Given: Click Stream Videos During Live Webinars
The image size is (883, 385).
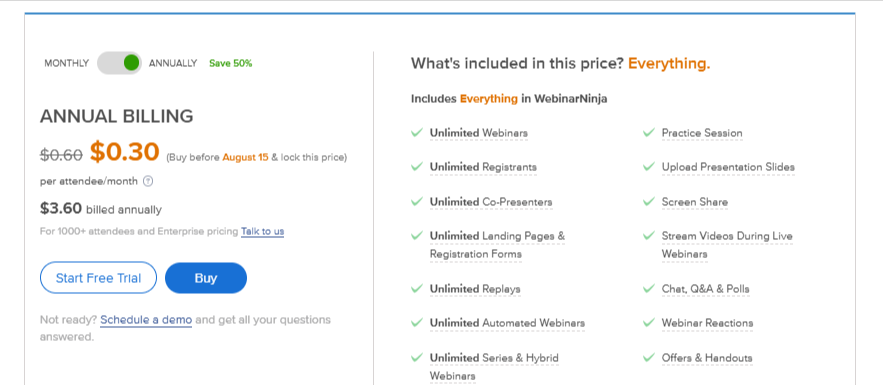Looking at the screenshot, I should tap(727, 245).
